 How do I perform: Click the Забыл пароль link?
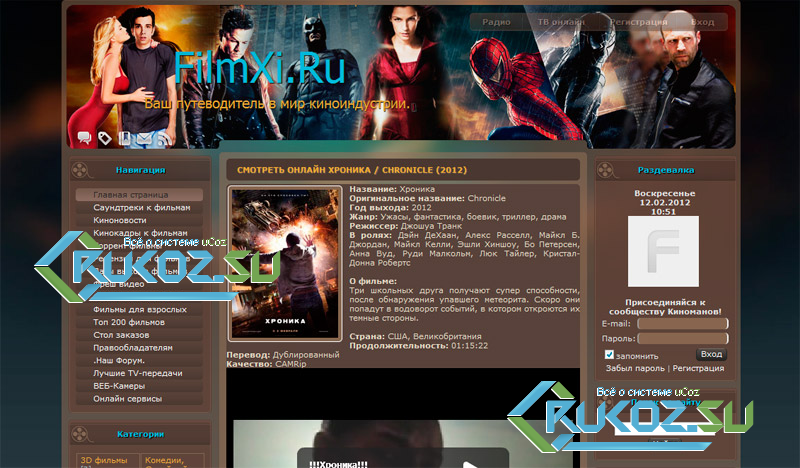tap(635, 368)
